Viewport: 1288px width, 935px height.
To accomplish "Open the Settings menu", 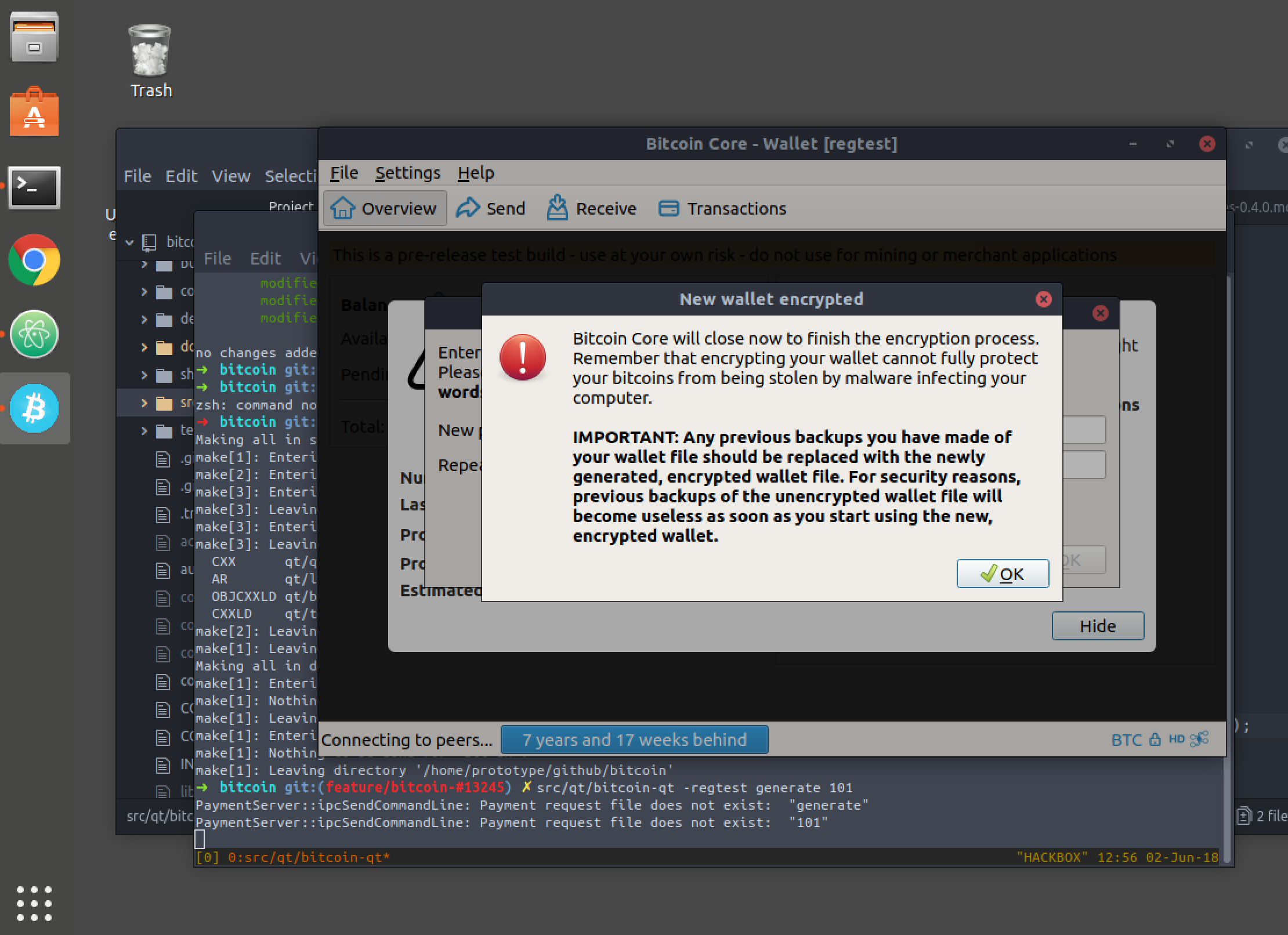I will (x=407, y=173).
